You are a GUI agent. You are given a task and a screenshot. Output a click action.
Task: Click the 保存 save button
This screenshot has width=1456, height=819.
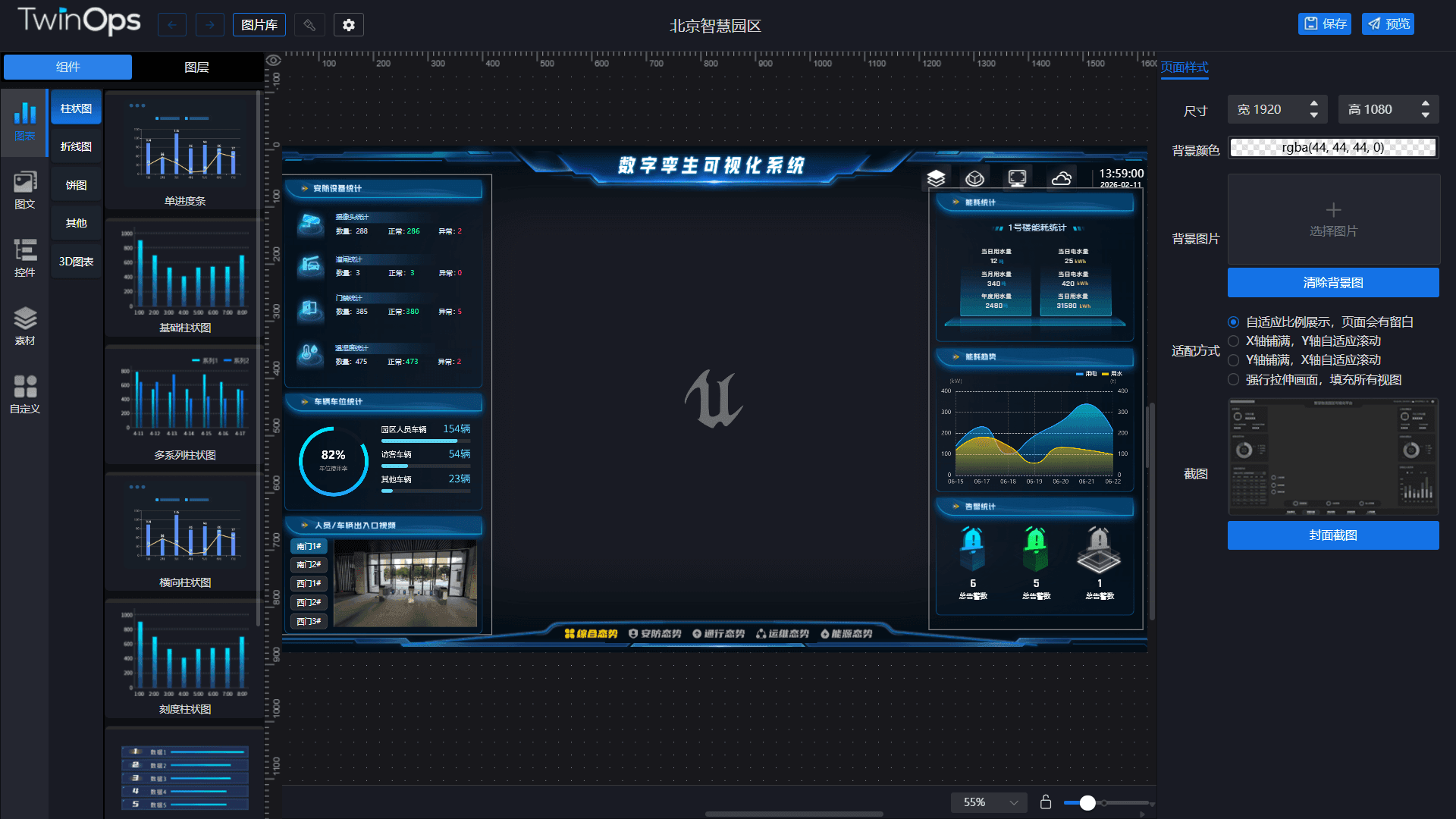click(x=1325, y=24)
